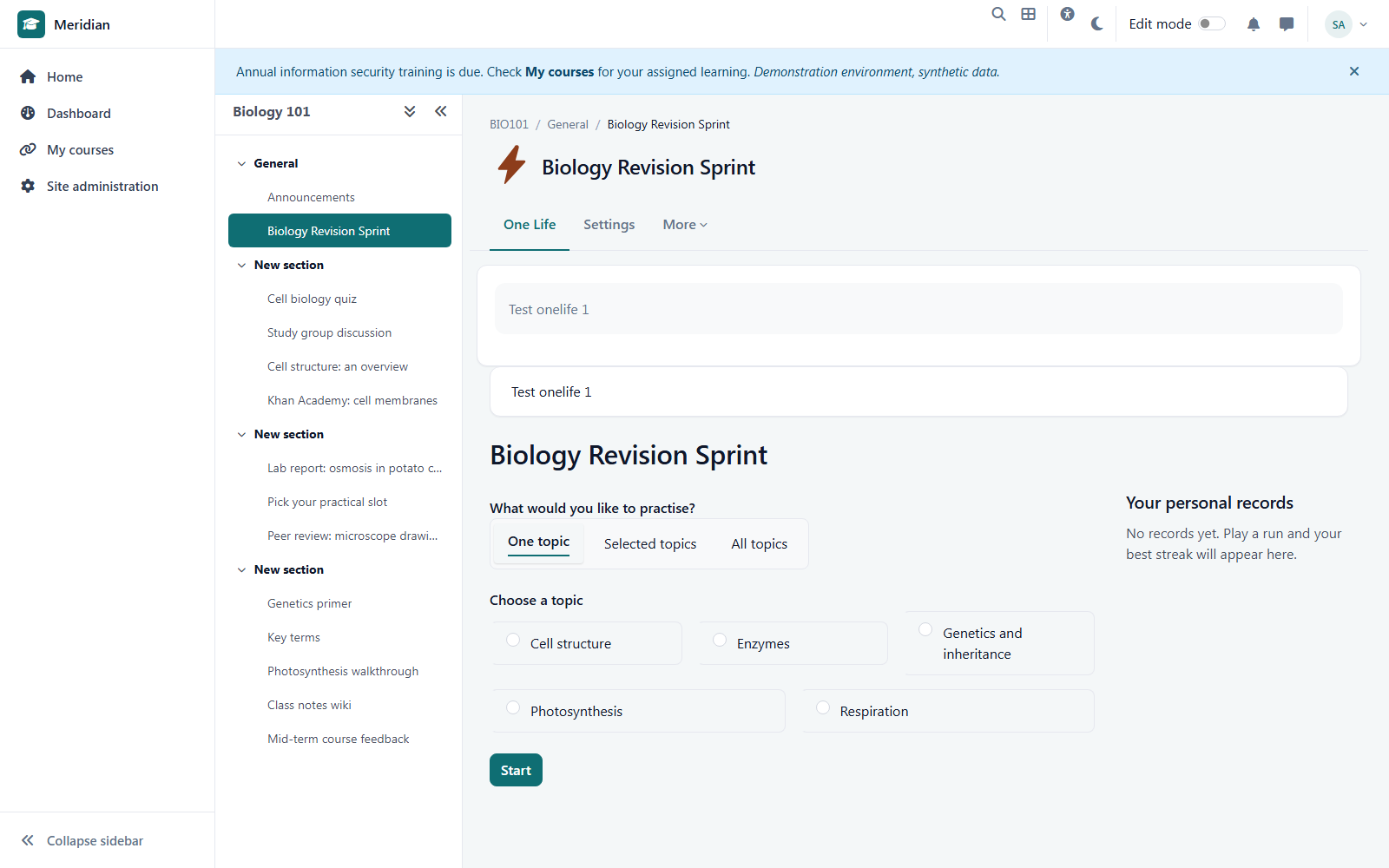Click the Meridian graduation cap logo
The image size is (1389, 868).
(31, 24)
